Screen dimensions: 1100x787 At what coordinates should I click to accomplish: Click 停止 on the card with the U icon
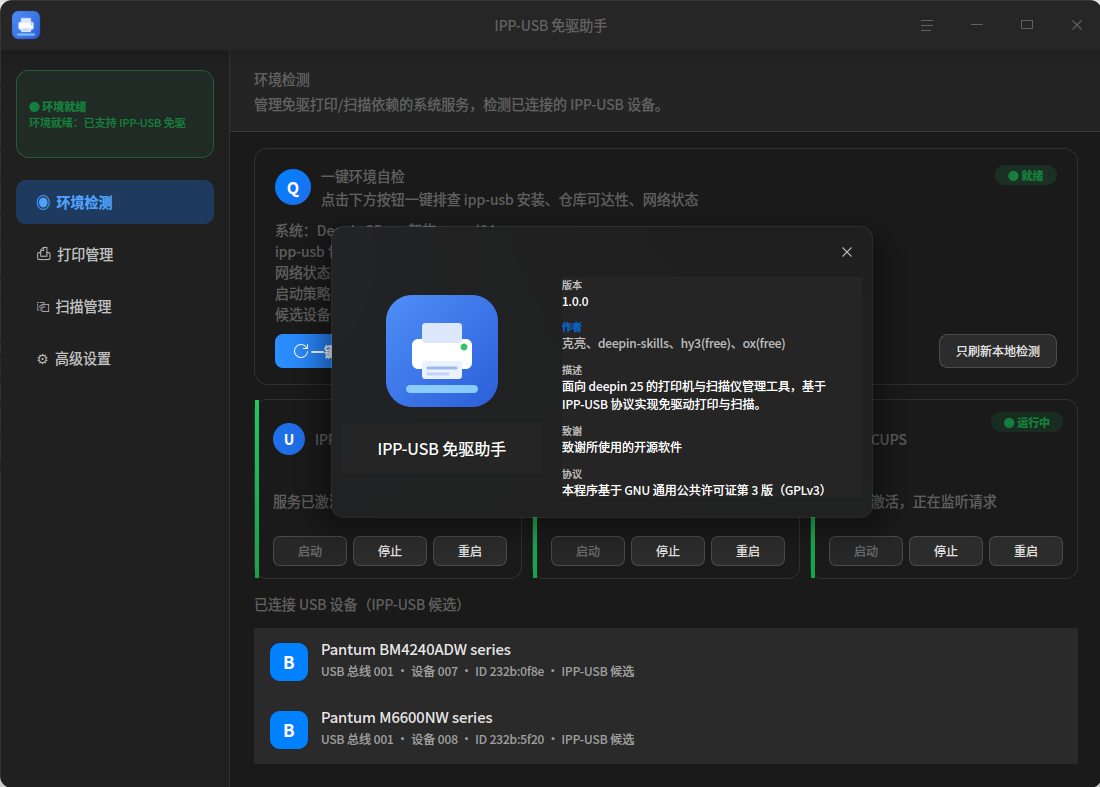(390, 551)
